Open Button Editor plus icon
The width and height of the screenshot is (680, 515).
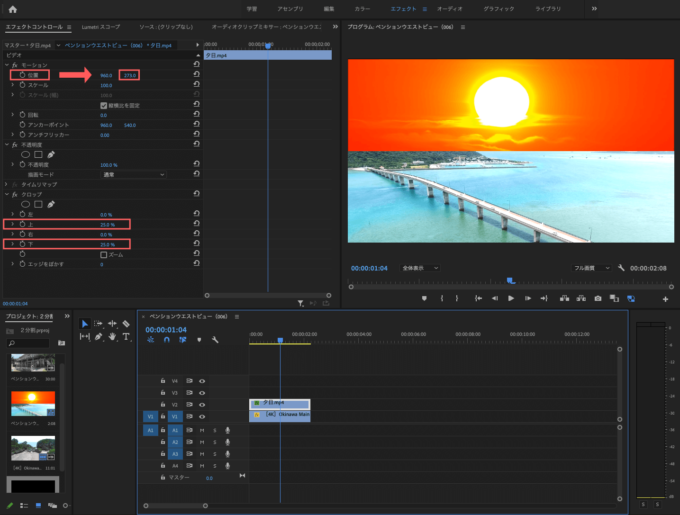point(665,299)
